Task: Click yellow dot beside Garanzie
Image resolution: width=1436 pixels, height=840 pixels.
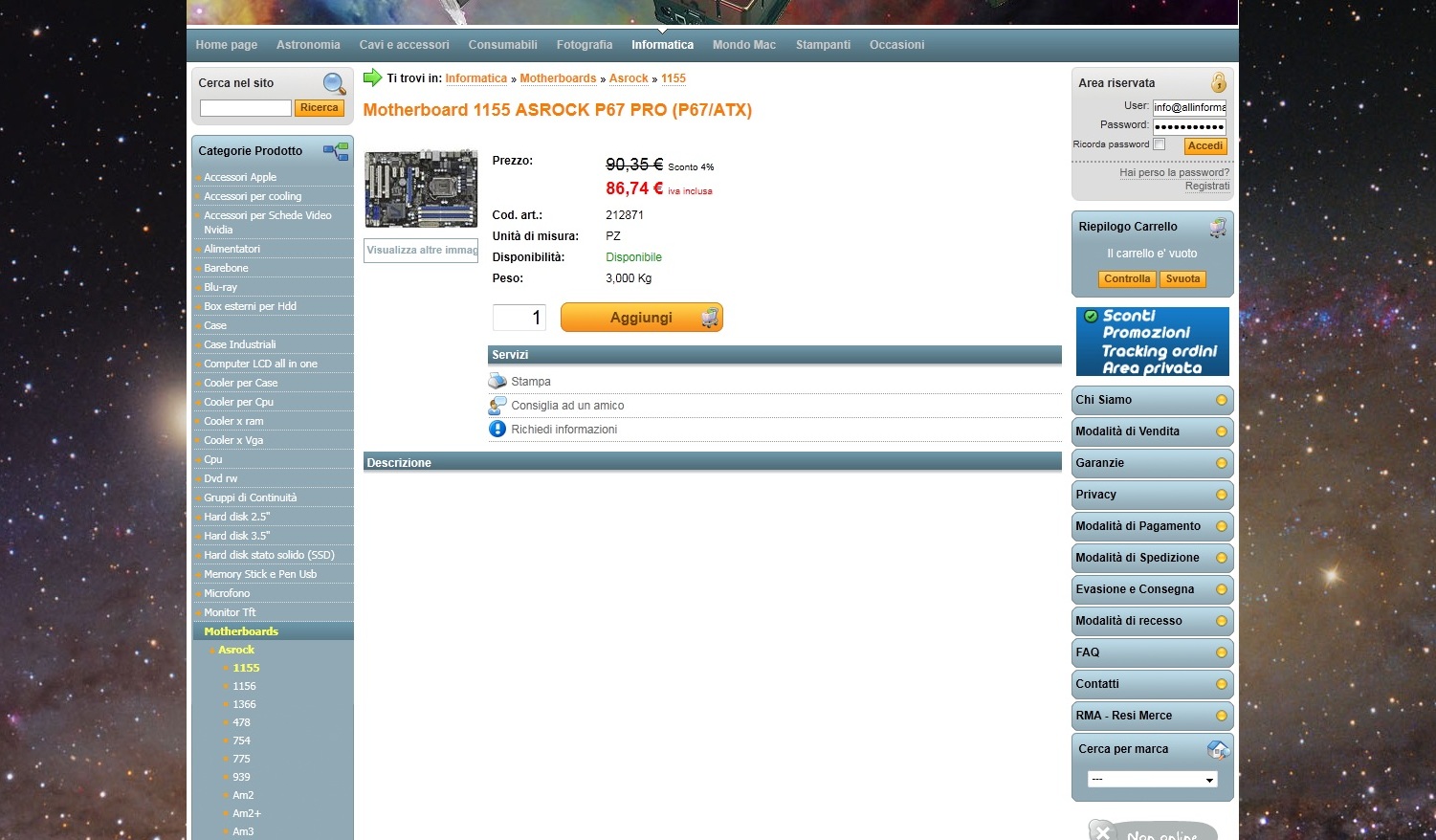Action: point(1221,463)
